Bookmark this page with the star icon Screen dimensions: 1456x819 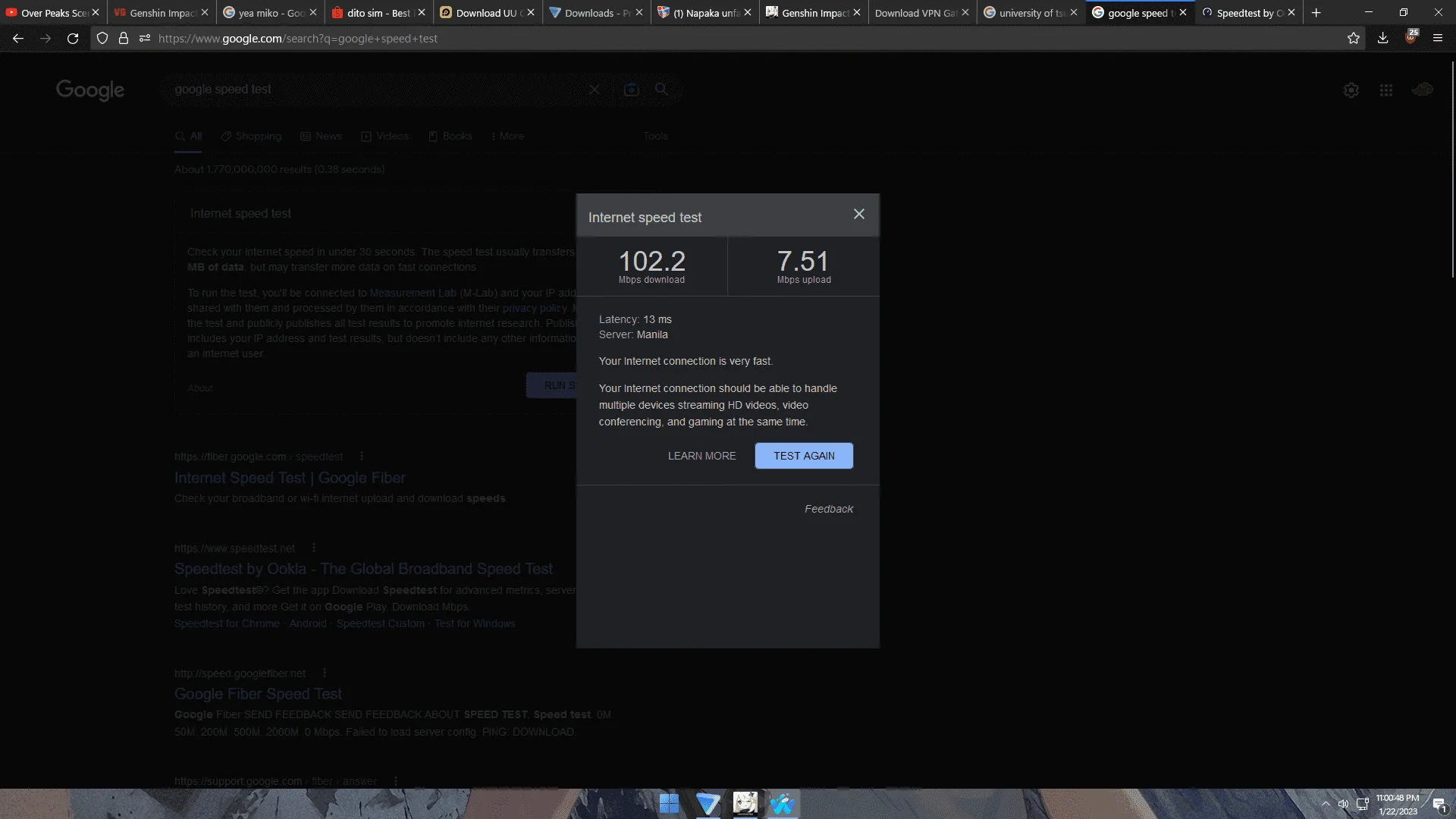tap(1354, 38)
